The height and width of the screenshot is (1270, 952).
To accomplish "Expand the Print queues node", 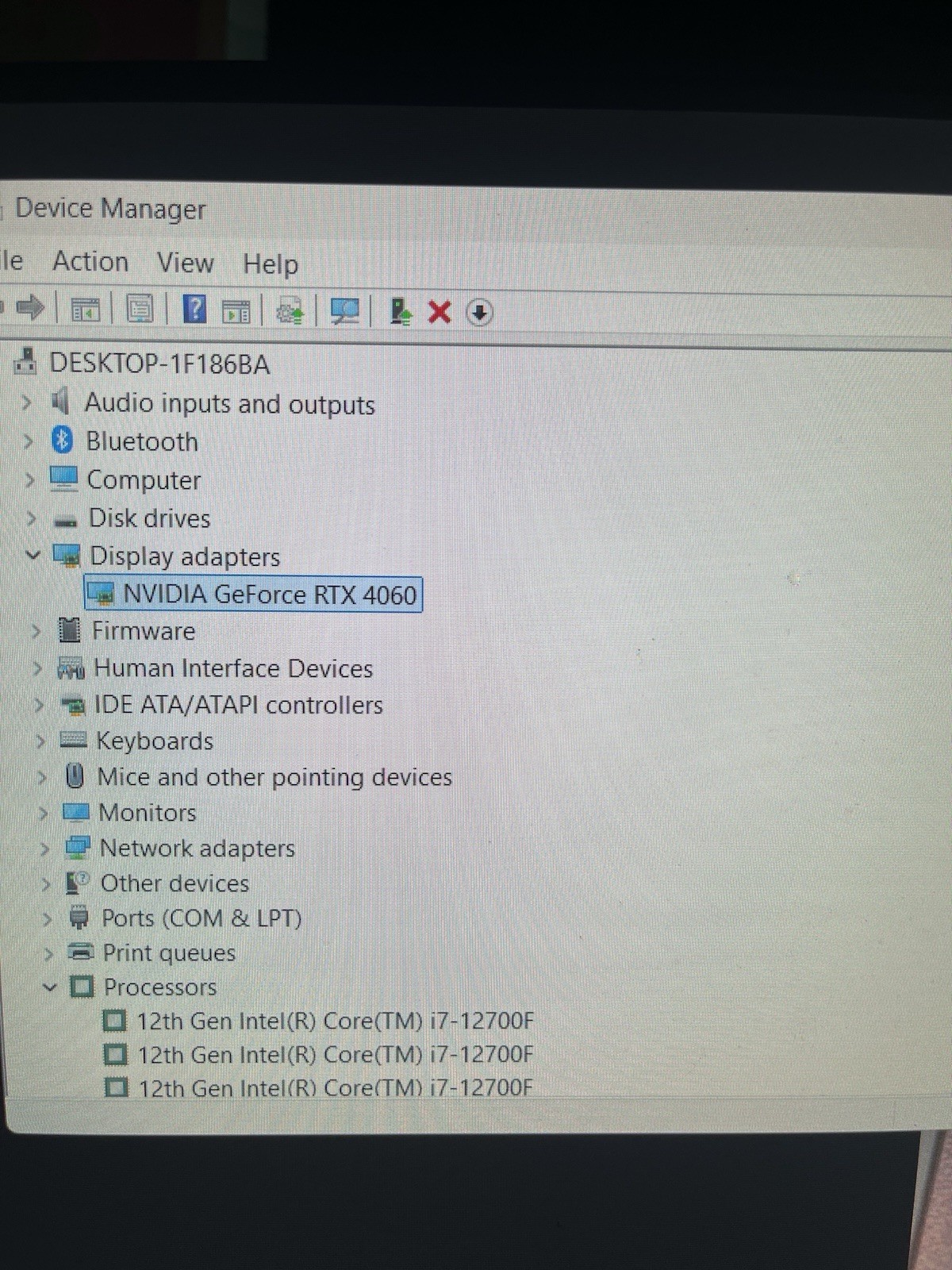I will 49,952.
